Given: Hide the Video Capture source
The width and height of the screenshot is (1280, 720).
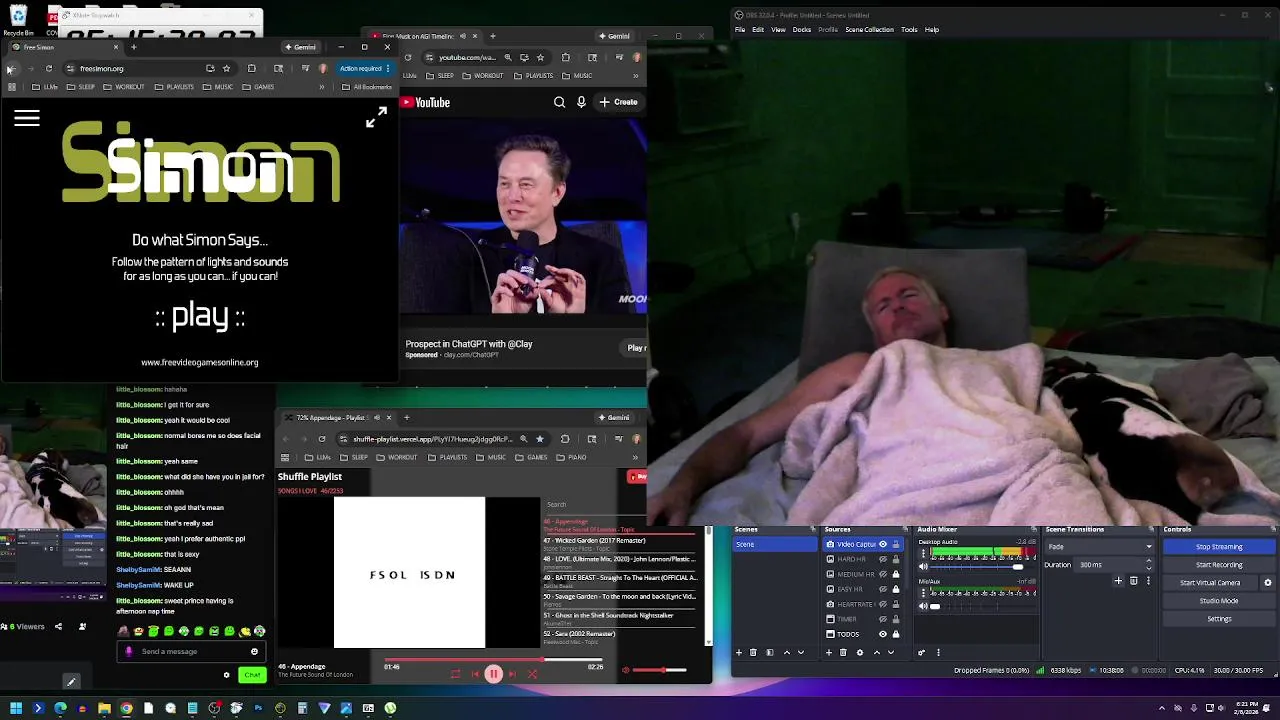Looking at the screenshot, I should click(x=883, y=544).
